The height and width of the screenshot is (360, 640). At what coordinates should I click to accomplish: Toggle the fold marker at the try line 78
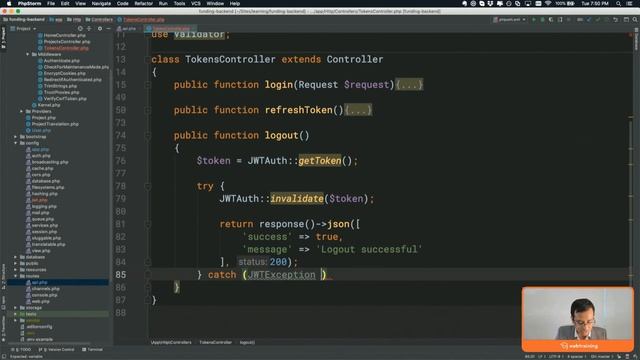coord(148,186)
